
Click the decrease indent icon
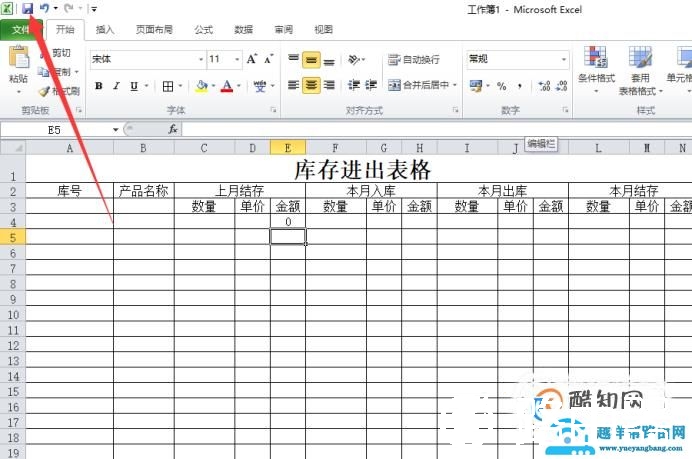354,85
